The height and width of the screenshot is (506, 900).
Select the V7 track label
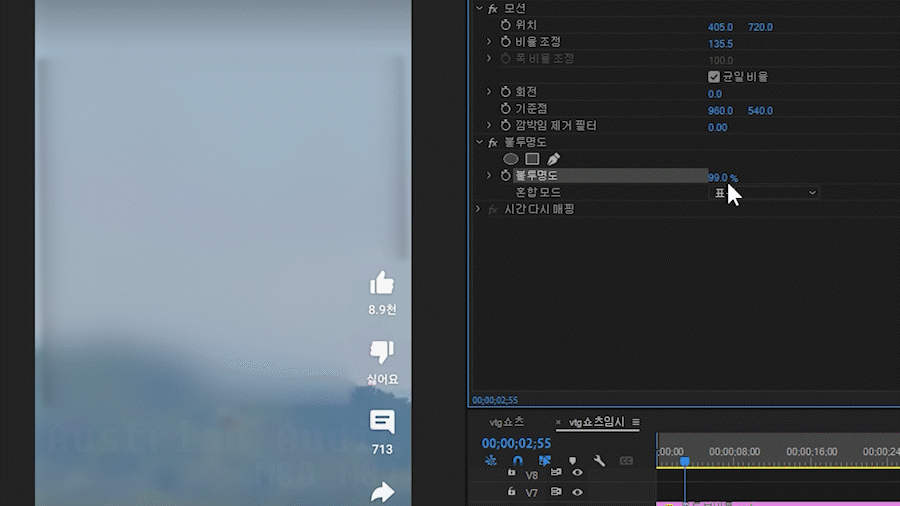[532, 493]
